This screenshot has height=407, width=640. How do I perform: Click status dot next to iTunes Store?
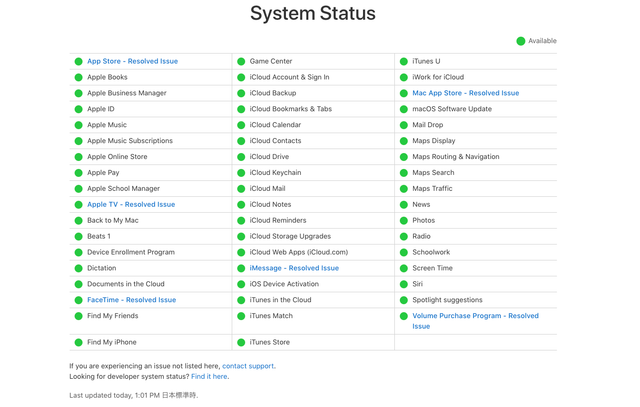pyautogui.click(x=241, y=343)
